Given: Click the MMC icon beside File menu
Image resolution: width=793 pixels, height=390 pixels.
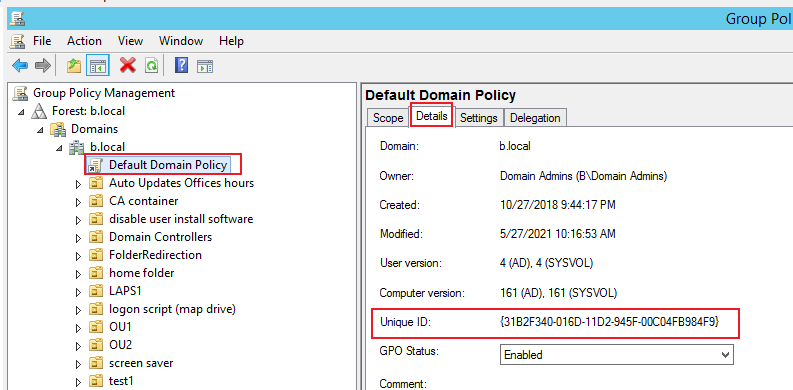Looking at the screenshot, I should point(18,41).
